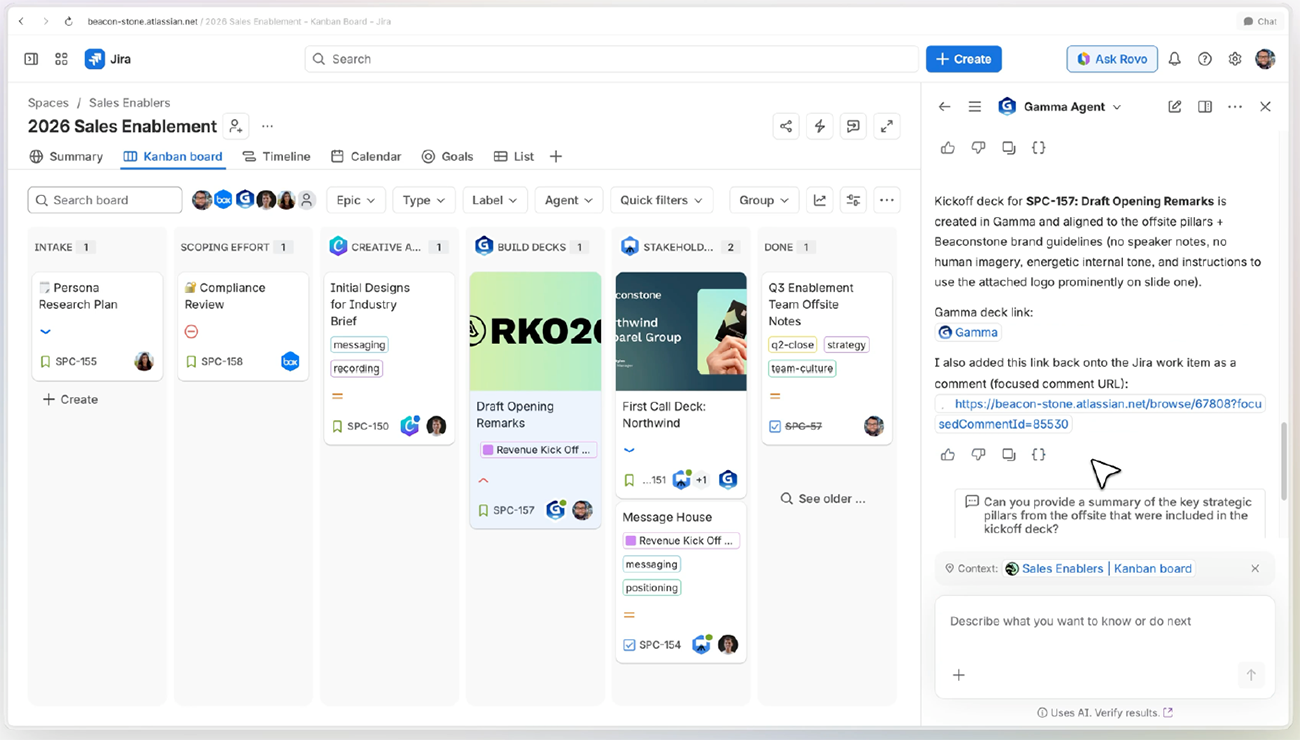Open the automation lightning bolt icon
This screenshot has width=1300, height=740.
(x=820, y=126)
